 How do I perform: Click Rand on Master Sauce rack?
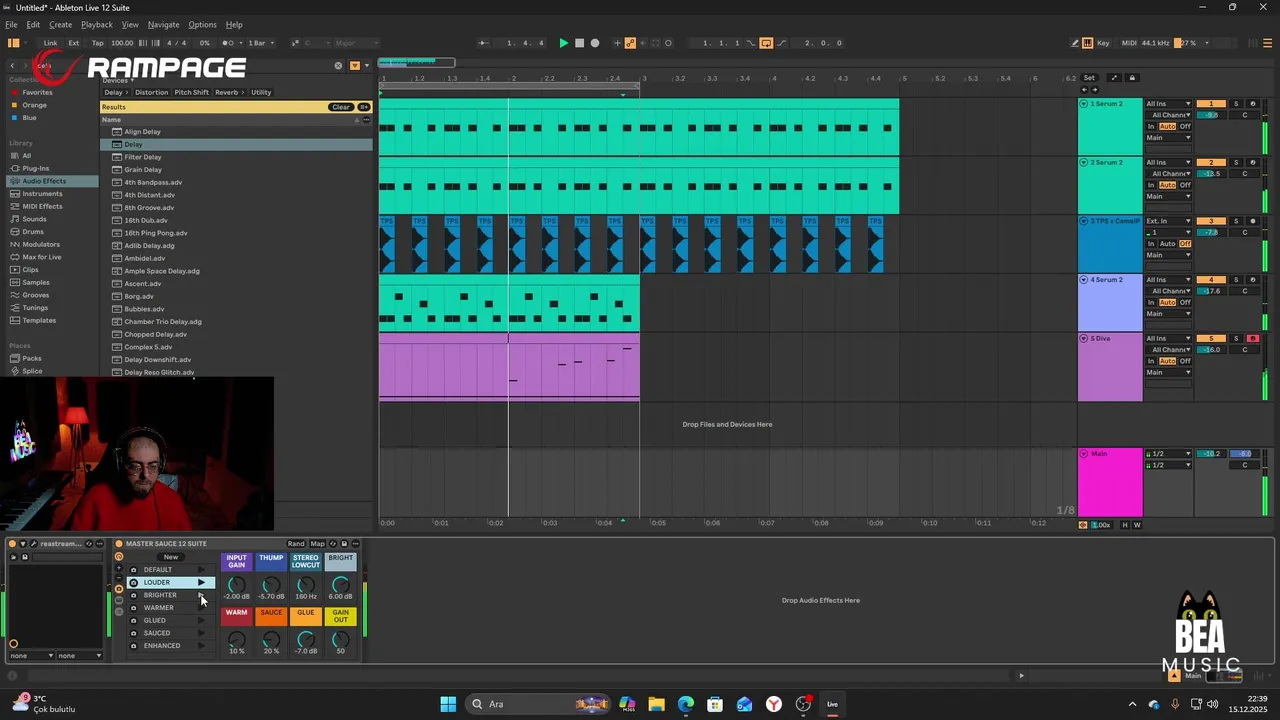[296, 544]
